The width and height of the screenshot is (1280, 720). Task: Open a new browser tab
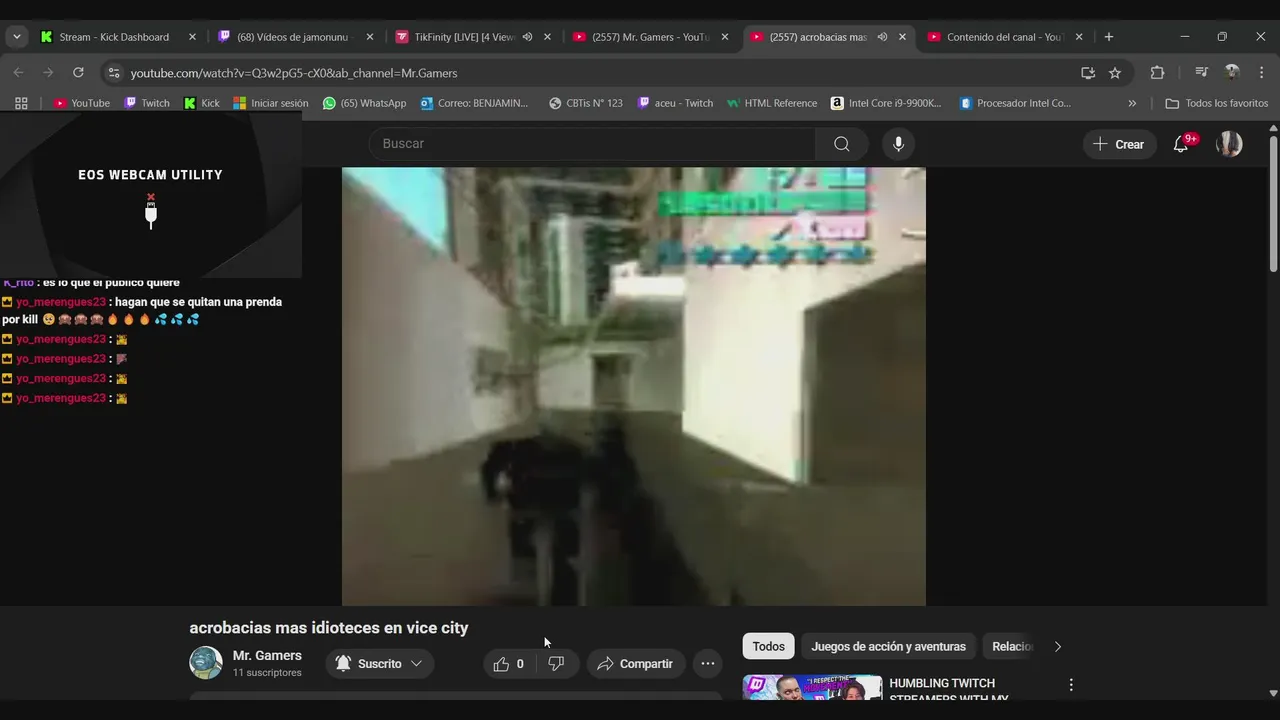(x=1108, y=37)
